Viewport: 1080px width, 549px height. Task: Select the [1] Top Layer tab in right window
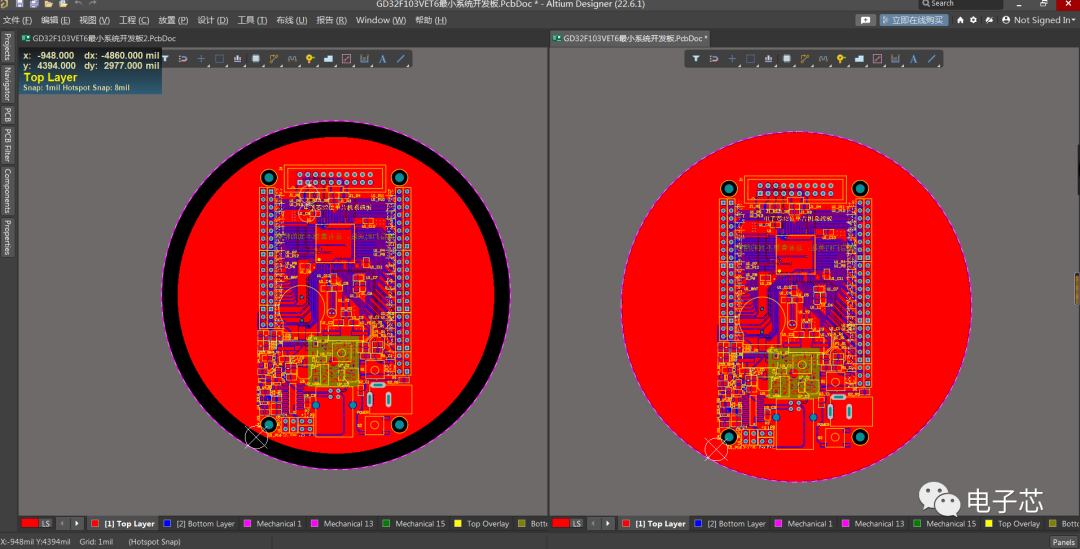654,524
